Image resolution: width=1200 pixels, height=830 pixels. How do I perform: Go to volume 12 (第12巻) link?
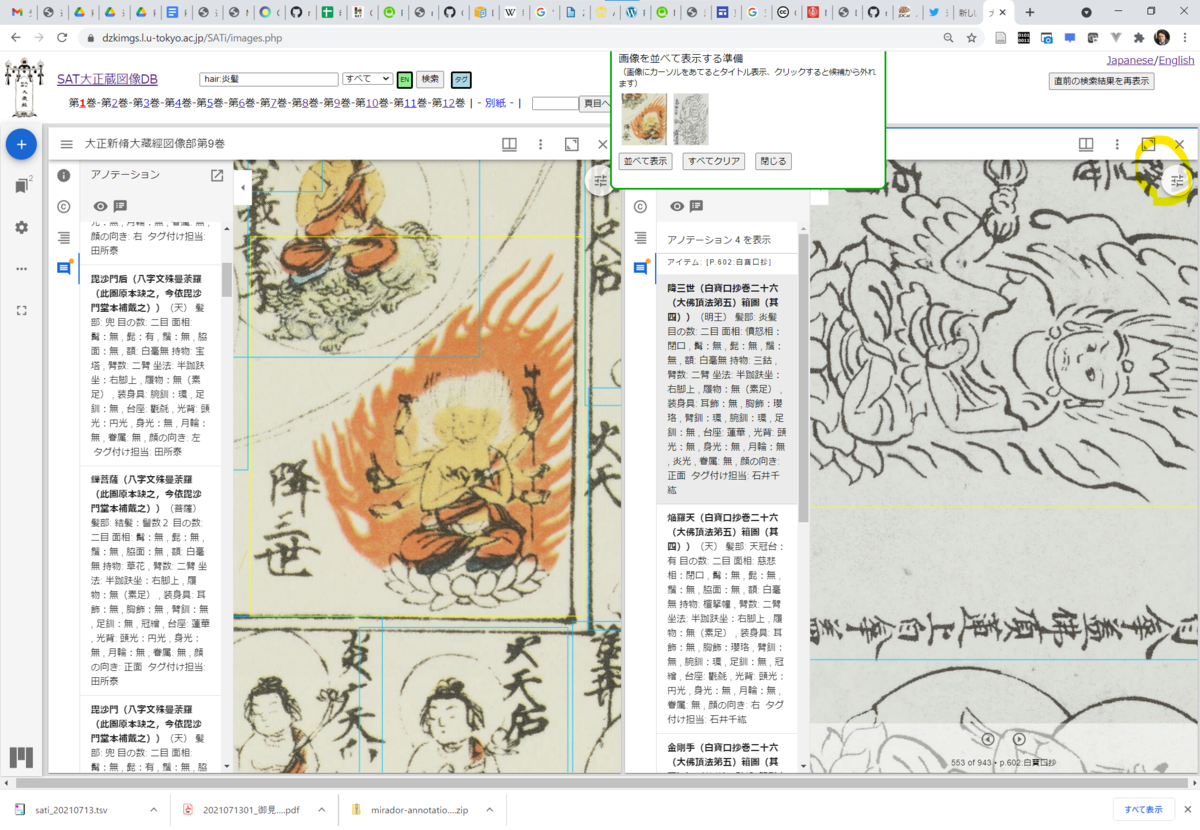pyautogui.click(x=449, y=103)
